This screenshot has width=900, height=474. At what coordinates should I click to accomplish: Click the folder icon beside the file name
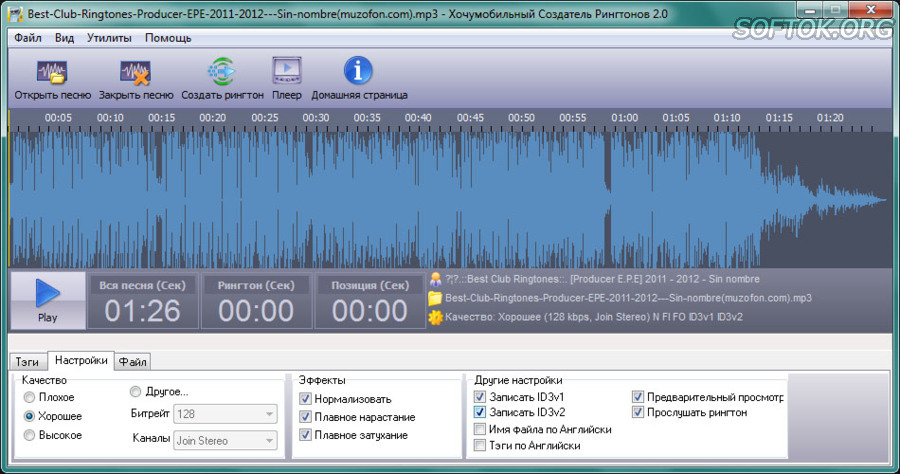tap(435, 298)
